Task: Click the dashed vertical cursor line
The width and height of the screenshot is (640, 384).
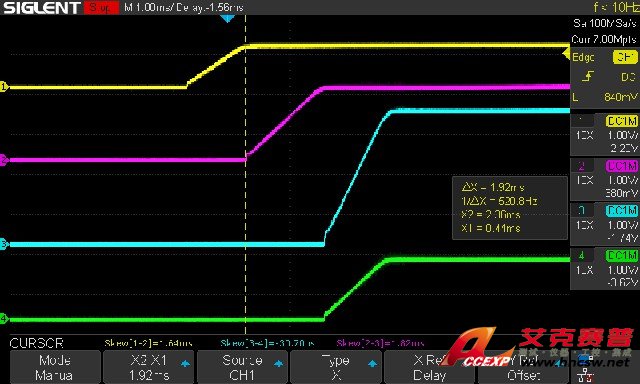Action: click(x=245, y=175)
